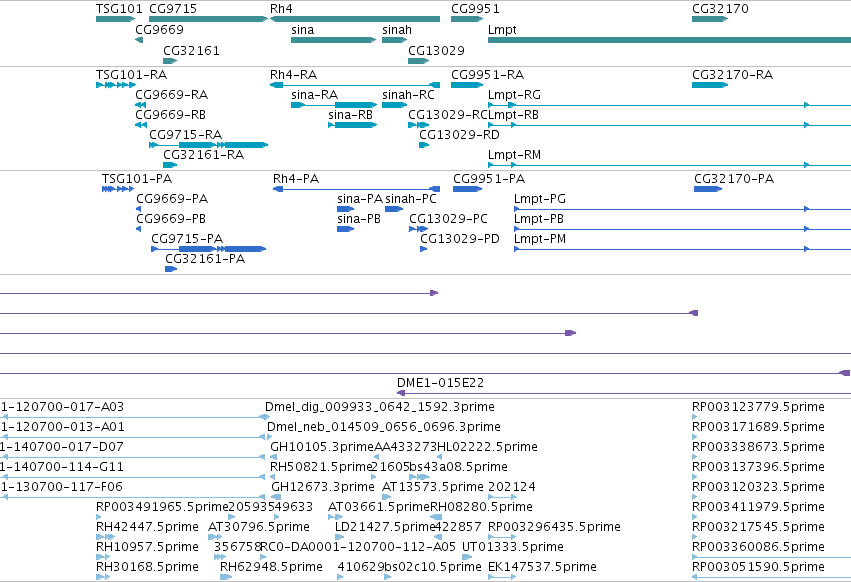Select the Lmpt-RM transcript label
The width and height of the screenshot is (851, 582).
point(515,155)
